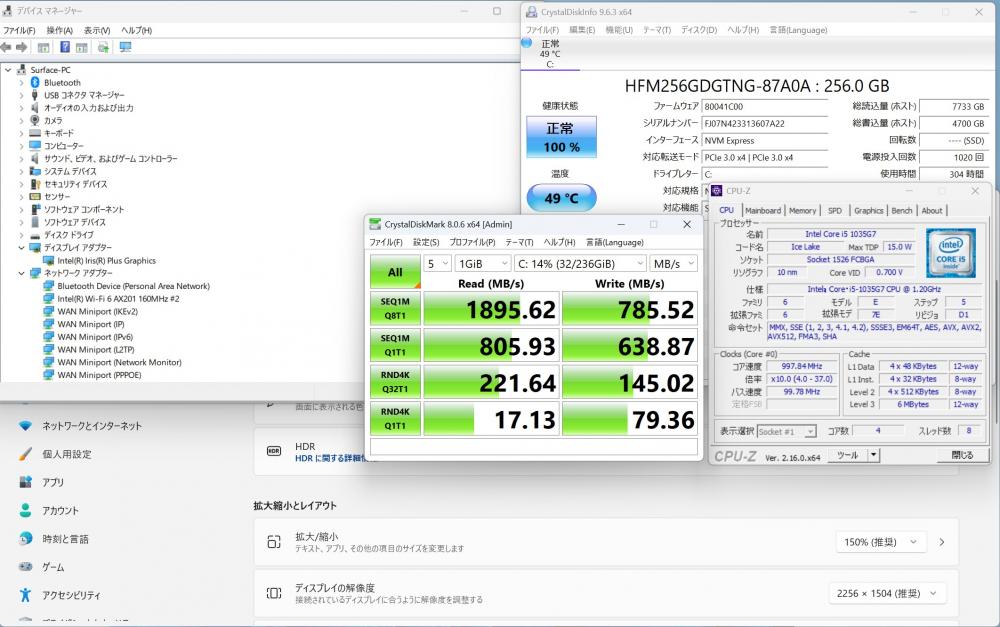
Task: Switch to the Mainboard tab in CPU-Z
Action: [x=763, y=210]
